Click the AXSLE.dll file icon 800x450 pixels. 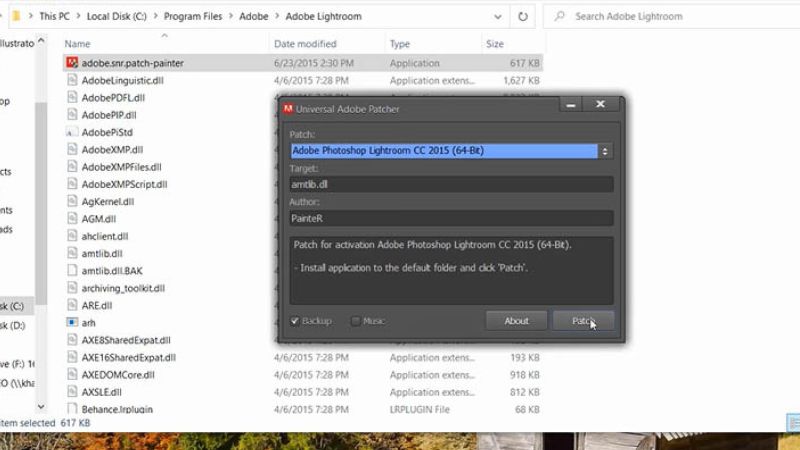(x=72, y=392)
